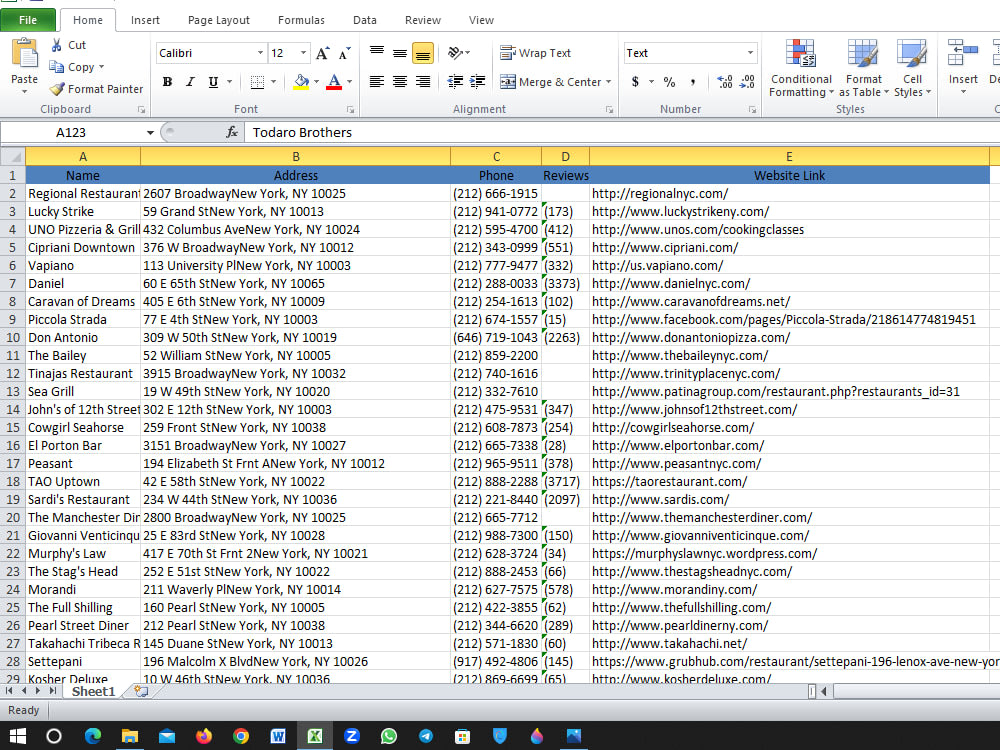Switch to the Page Layout tab
The width and height of the screenshot is (1000, 750).
[x=219, y=20]
